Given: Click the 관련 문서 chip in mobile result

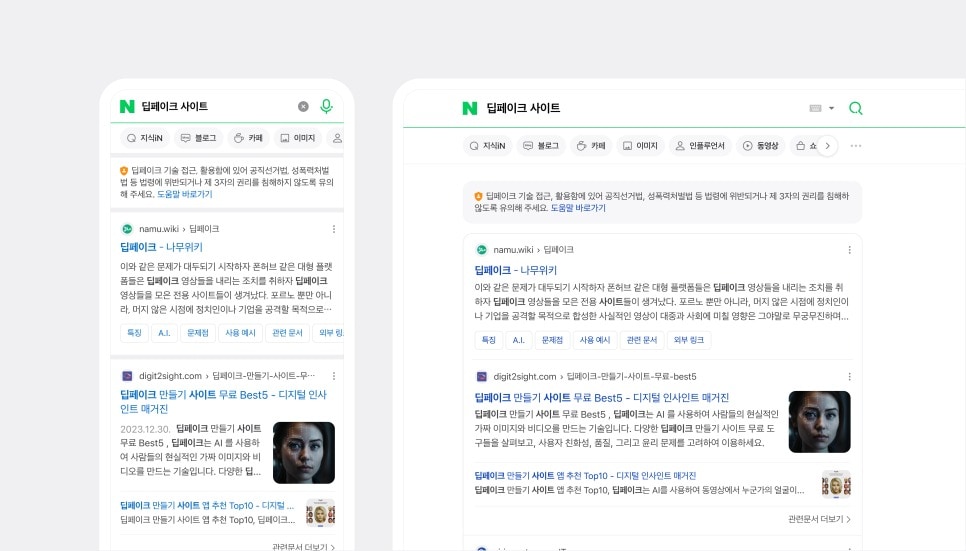Looking at the screenshot, I should tap(287, 333).
